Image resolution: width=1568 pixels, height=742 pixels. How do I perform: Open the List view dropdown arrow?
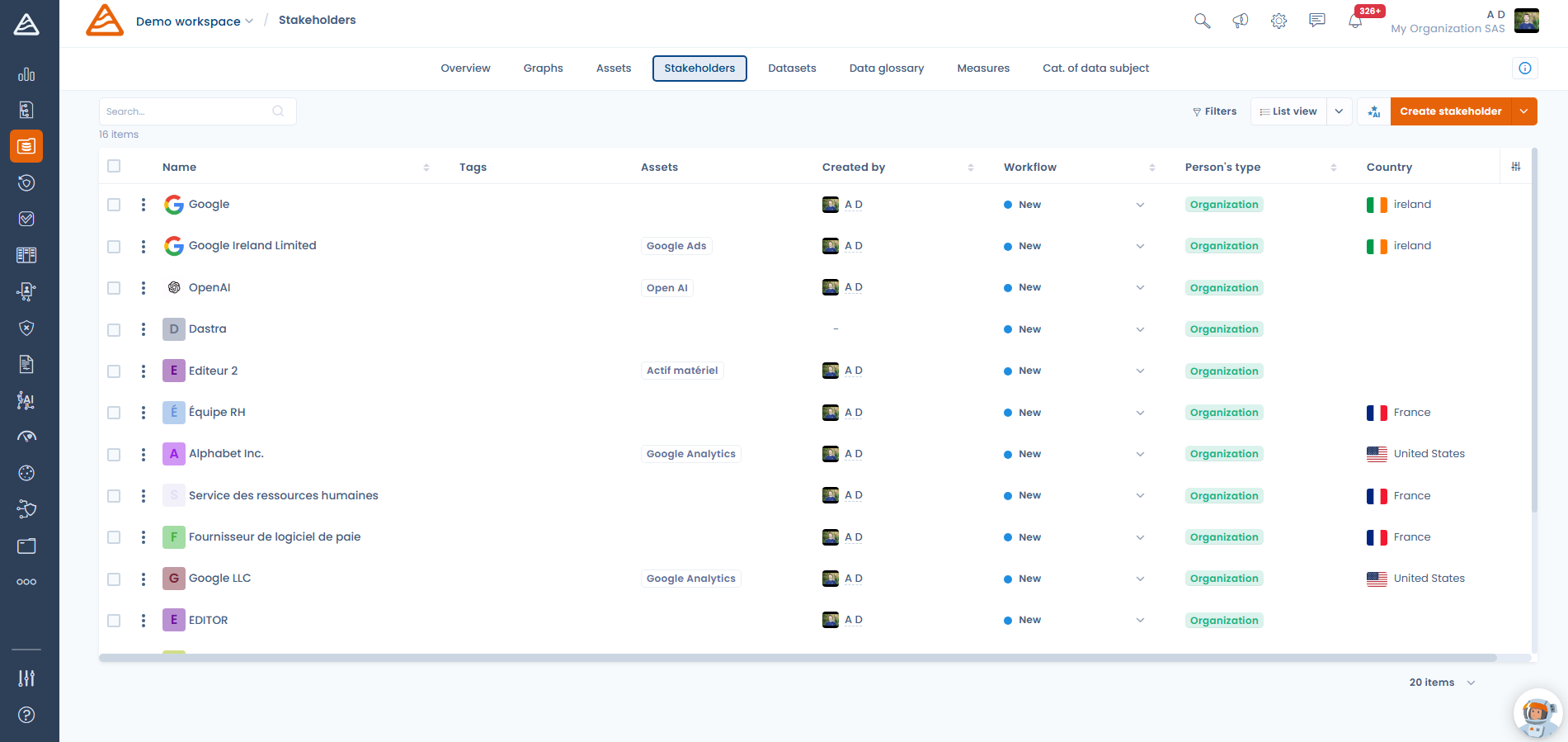pyautogui.click(x=1339, y=111)
